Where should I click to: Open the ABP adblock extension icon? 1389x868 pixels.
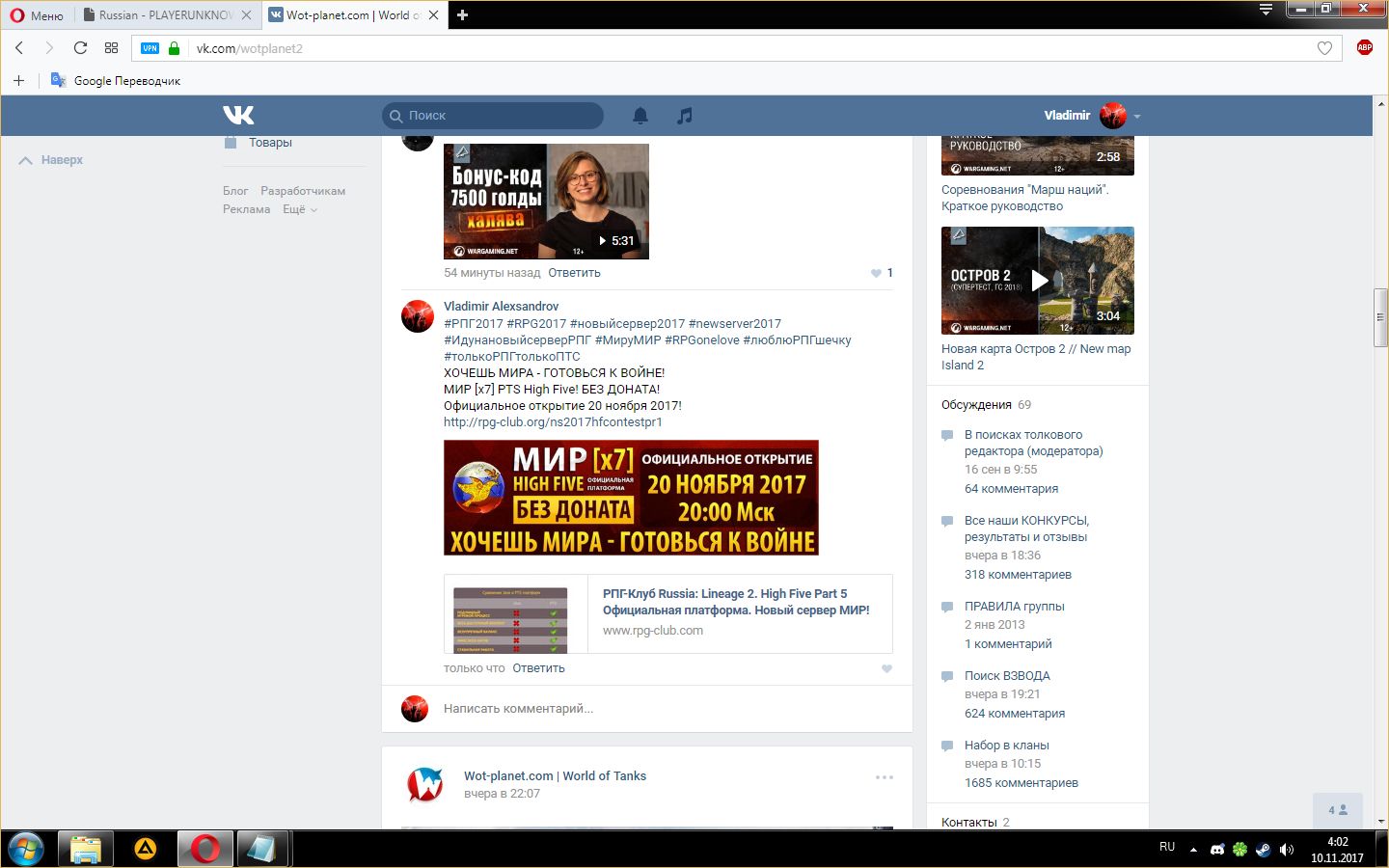pyautogui.click(x=1364, y=48)
